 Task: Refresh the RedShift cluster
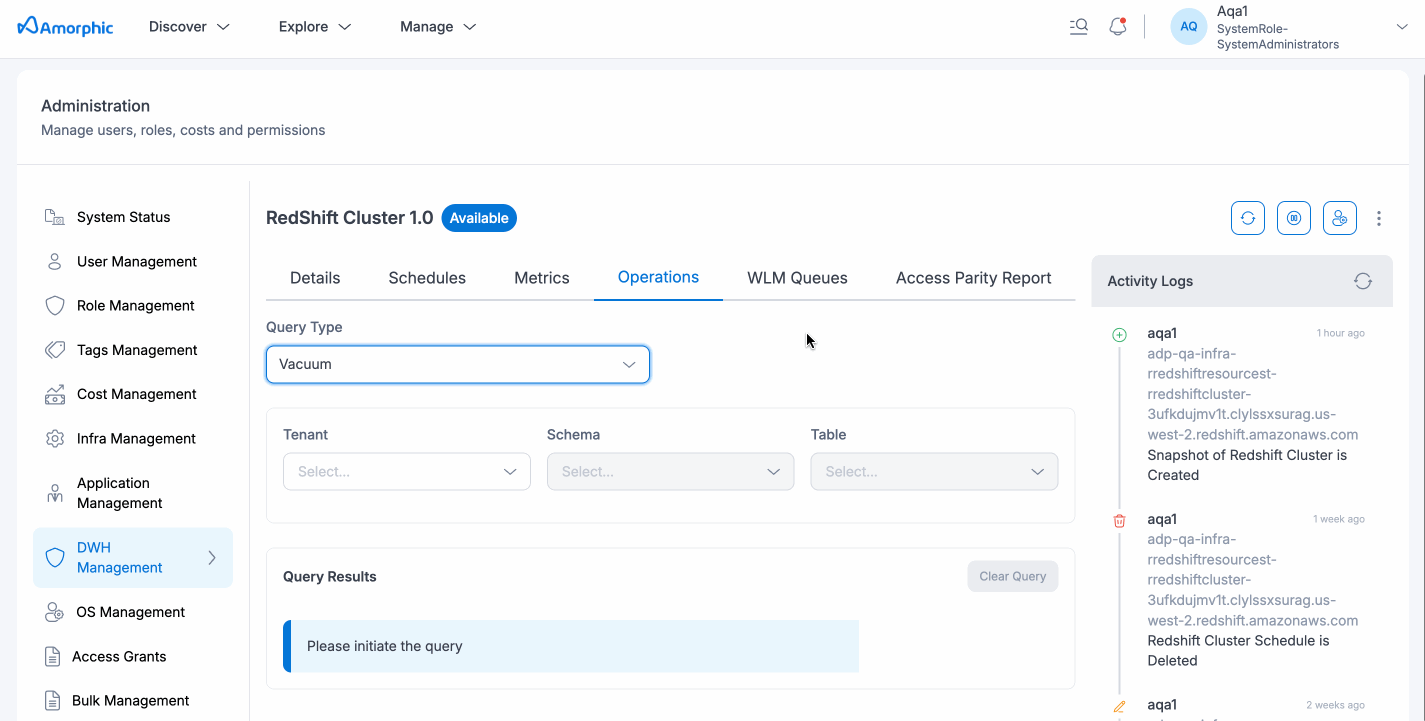(x=1248, y=218)
